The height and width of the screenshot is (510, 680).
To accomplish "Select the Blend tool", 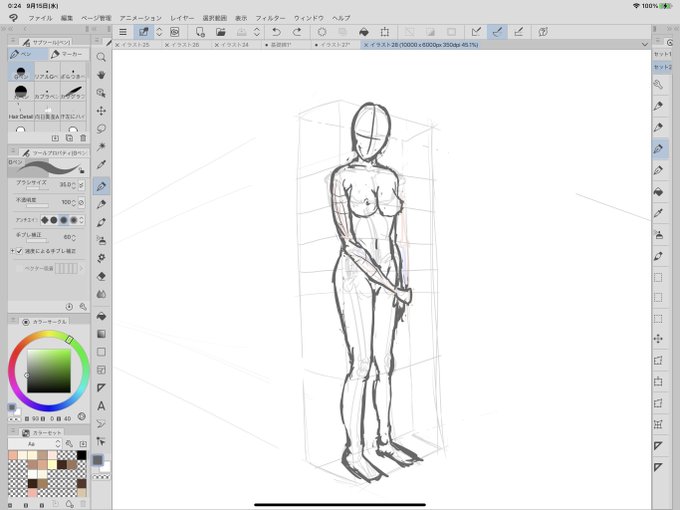I will 101,294.
